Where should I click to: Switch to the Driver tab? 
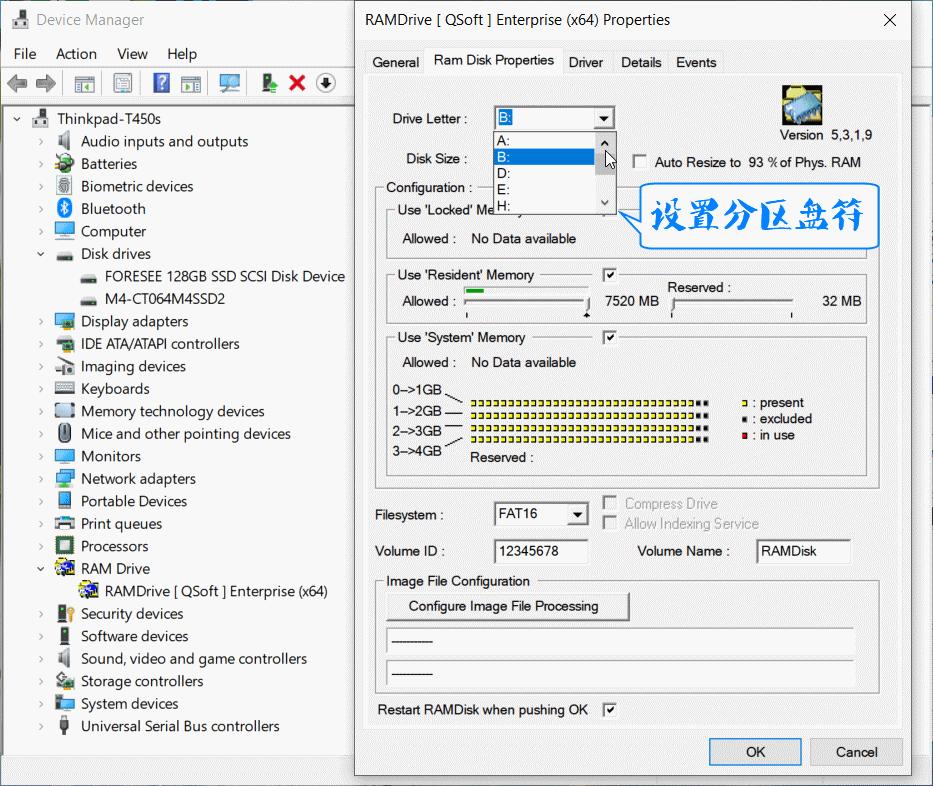586,62
